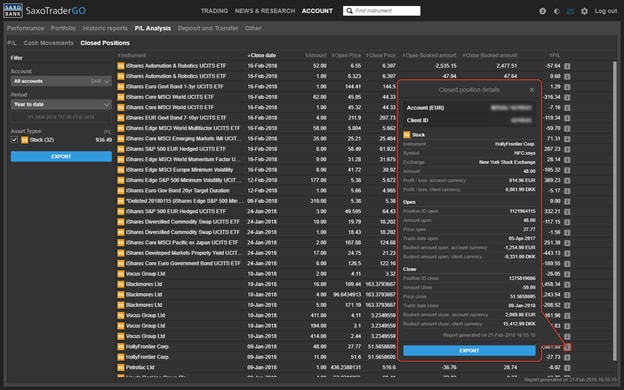Screen dimensions: 624x390
Task: Toggle the light/dark theme contrast icon
Action: (x=556, y=11)
